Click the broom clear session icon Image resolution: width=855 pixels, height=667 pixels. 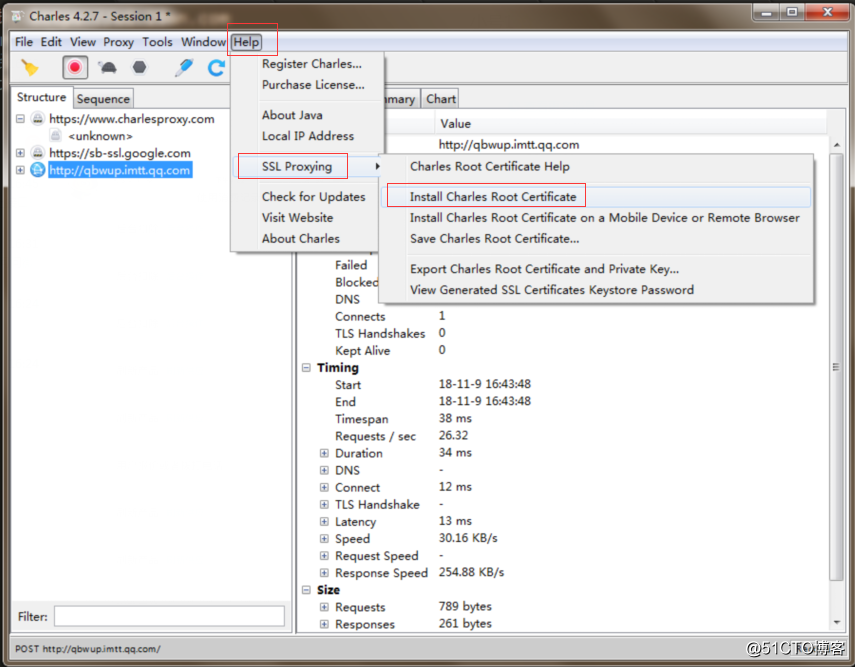[30, 68]
